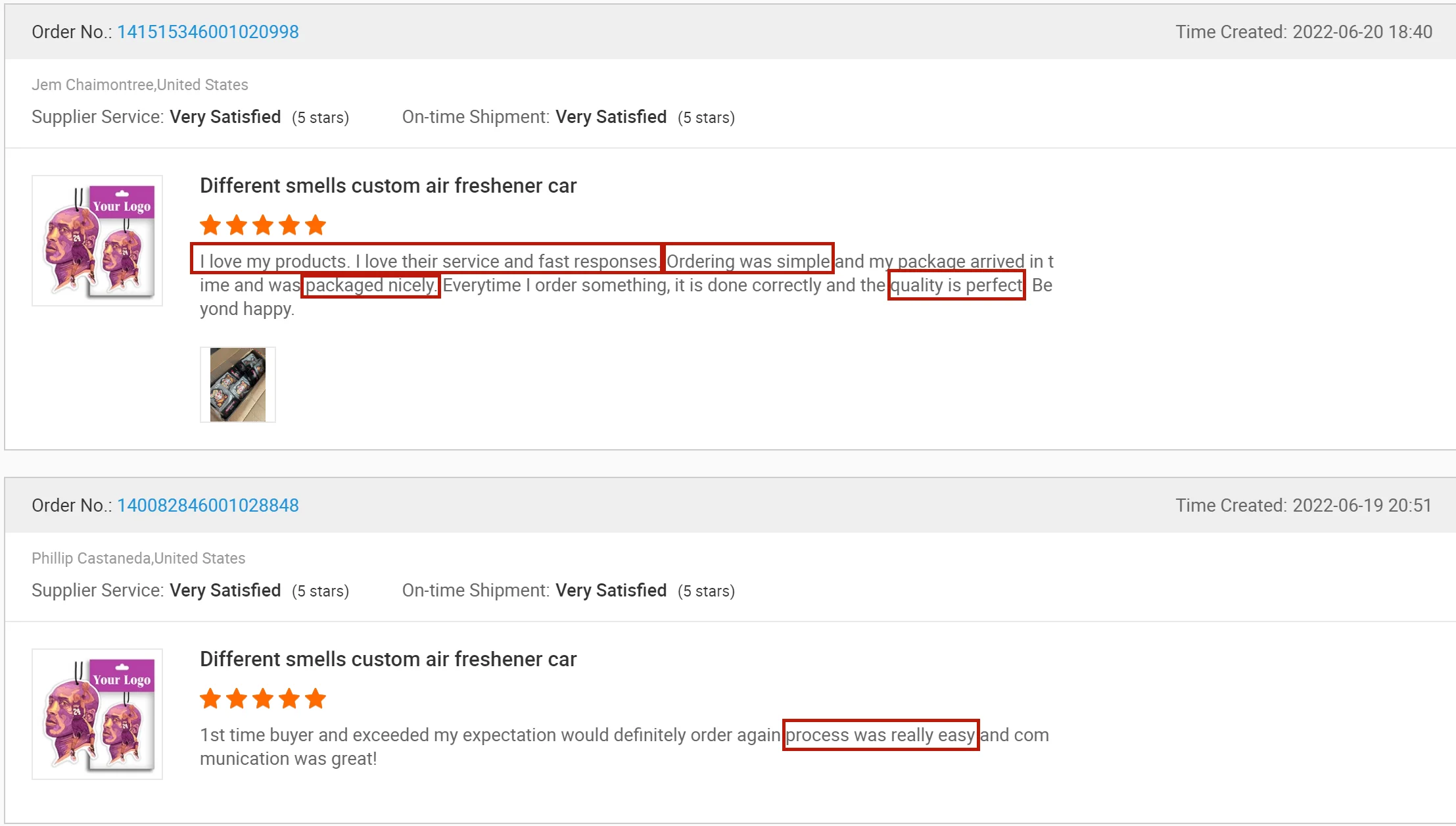
Task: Click fourth star in Phillip's review rating
Action: tap(289, 698)
